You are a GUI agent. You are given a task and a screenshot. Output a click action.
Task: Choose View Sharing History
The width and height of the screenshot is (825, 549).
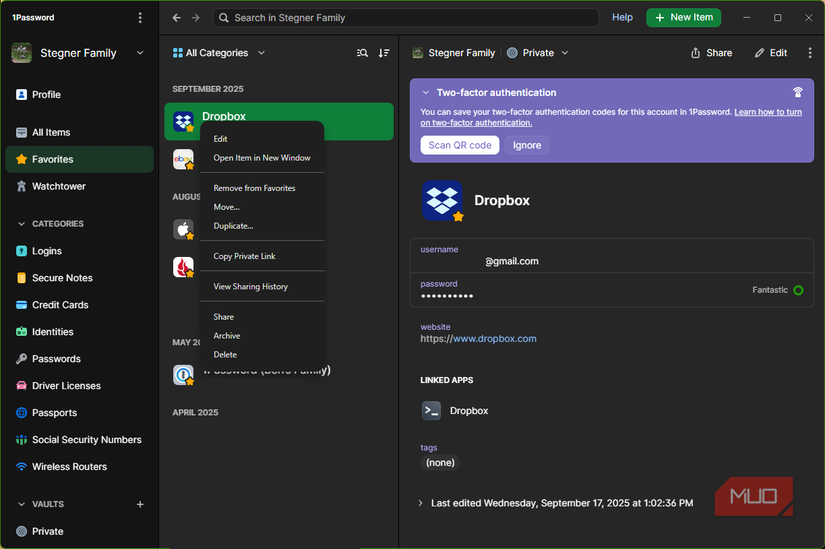point(261,286)
